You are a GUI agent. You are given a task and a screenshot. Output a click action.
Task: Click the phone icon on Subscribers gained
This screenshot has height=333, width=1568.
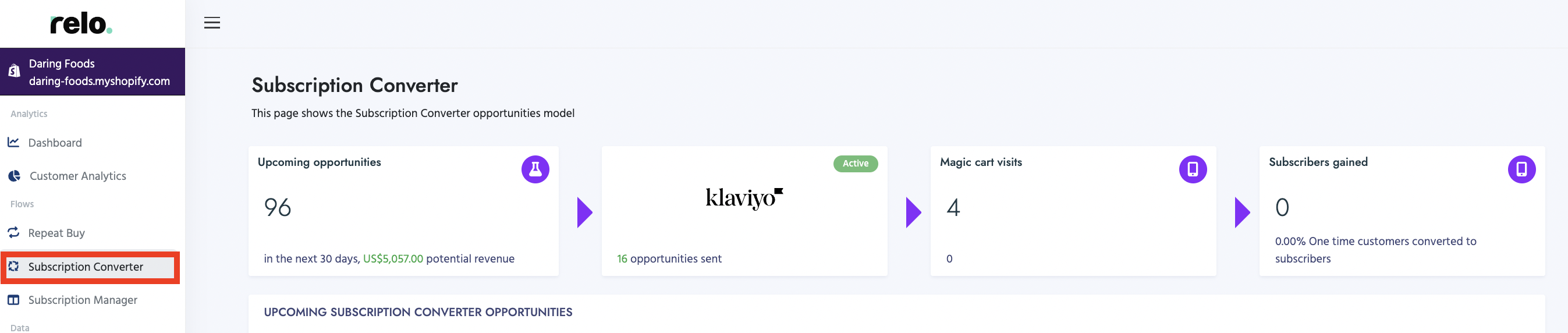[1521, 169]
